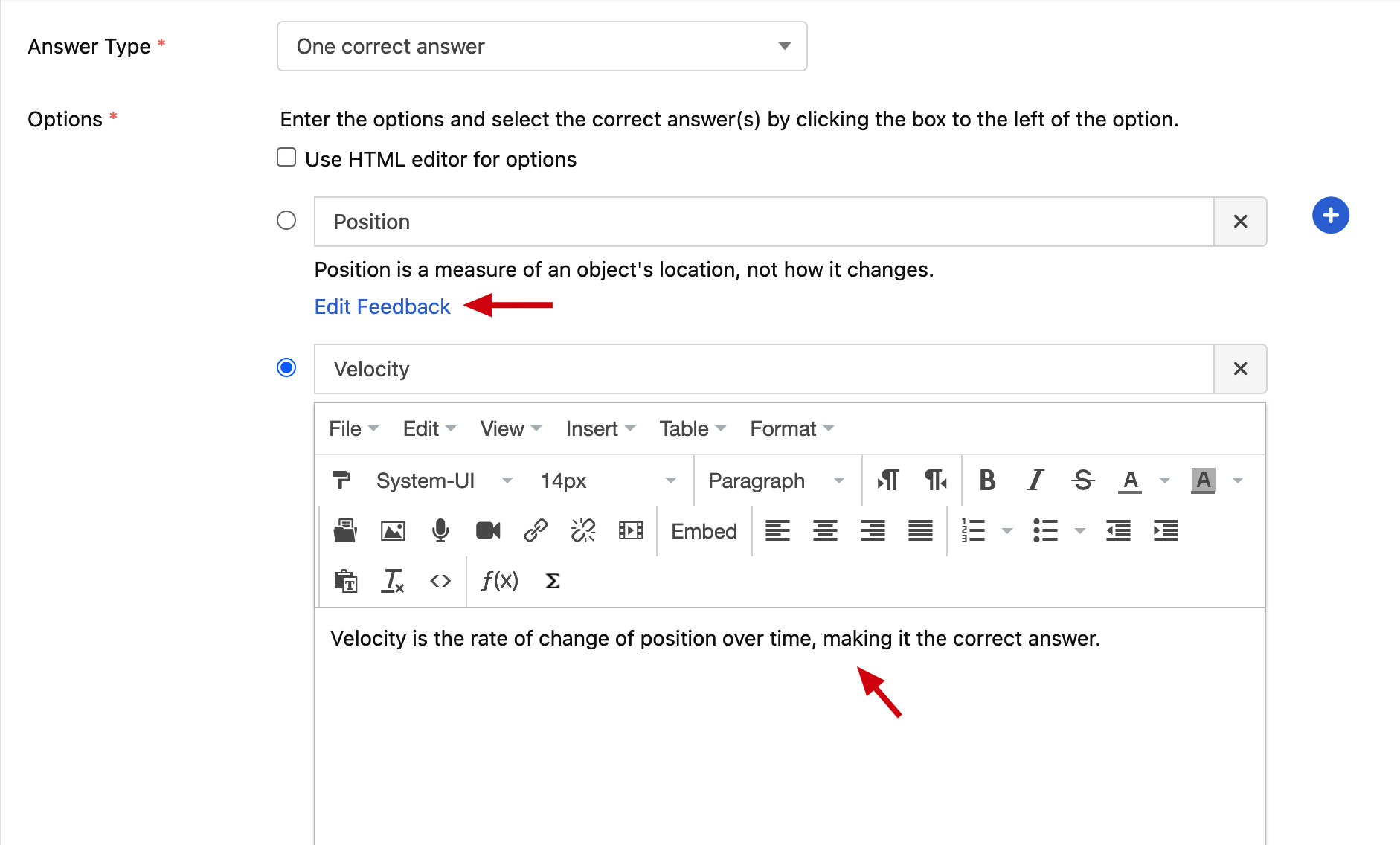Select Position as correct answer
Screen dimensions: 1400x845
pyautogui.click(x=286, y=221)
